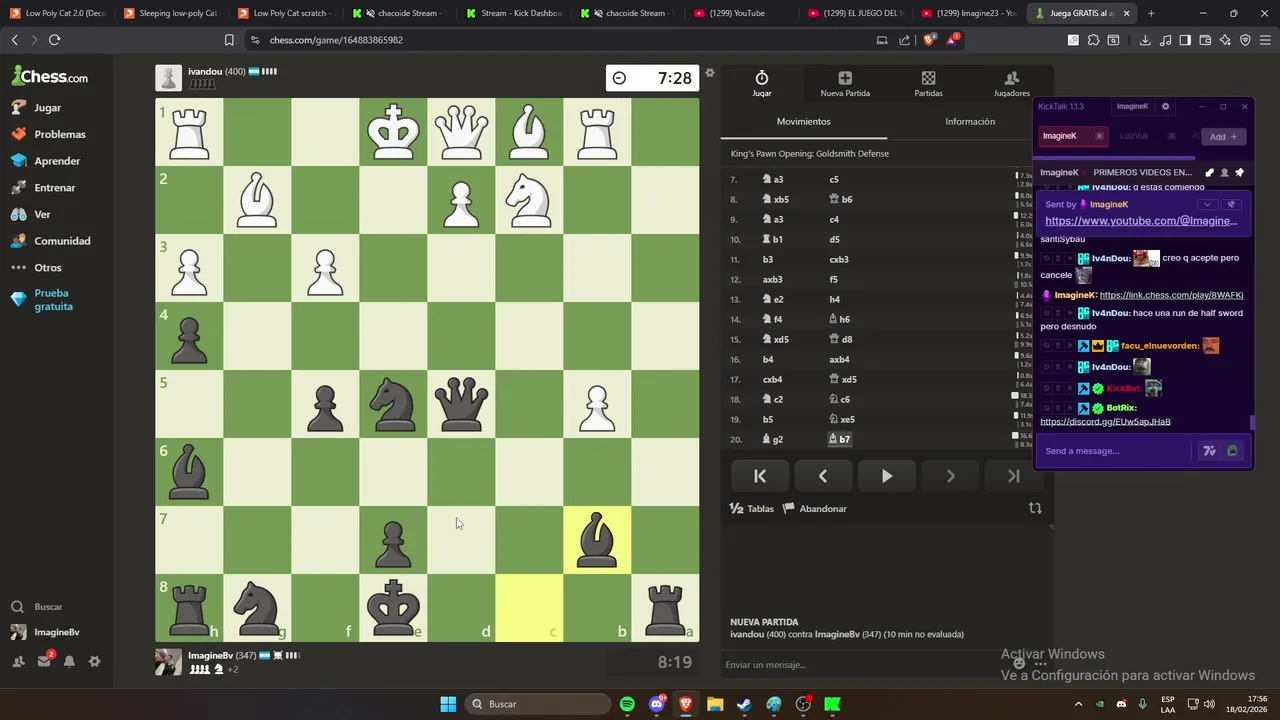This screenshot has width=1280, height=720.
Task: Click the taskbar Buscar search box
Action: 538,704
